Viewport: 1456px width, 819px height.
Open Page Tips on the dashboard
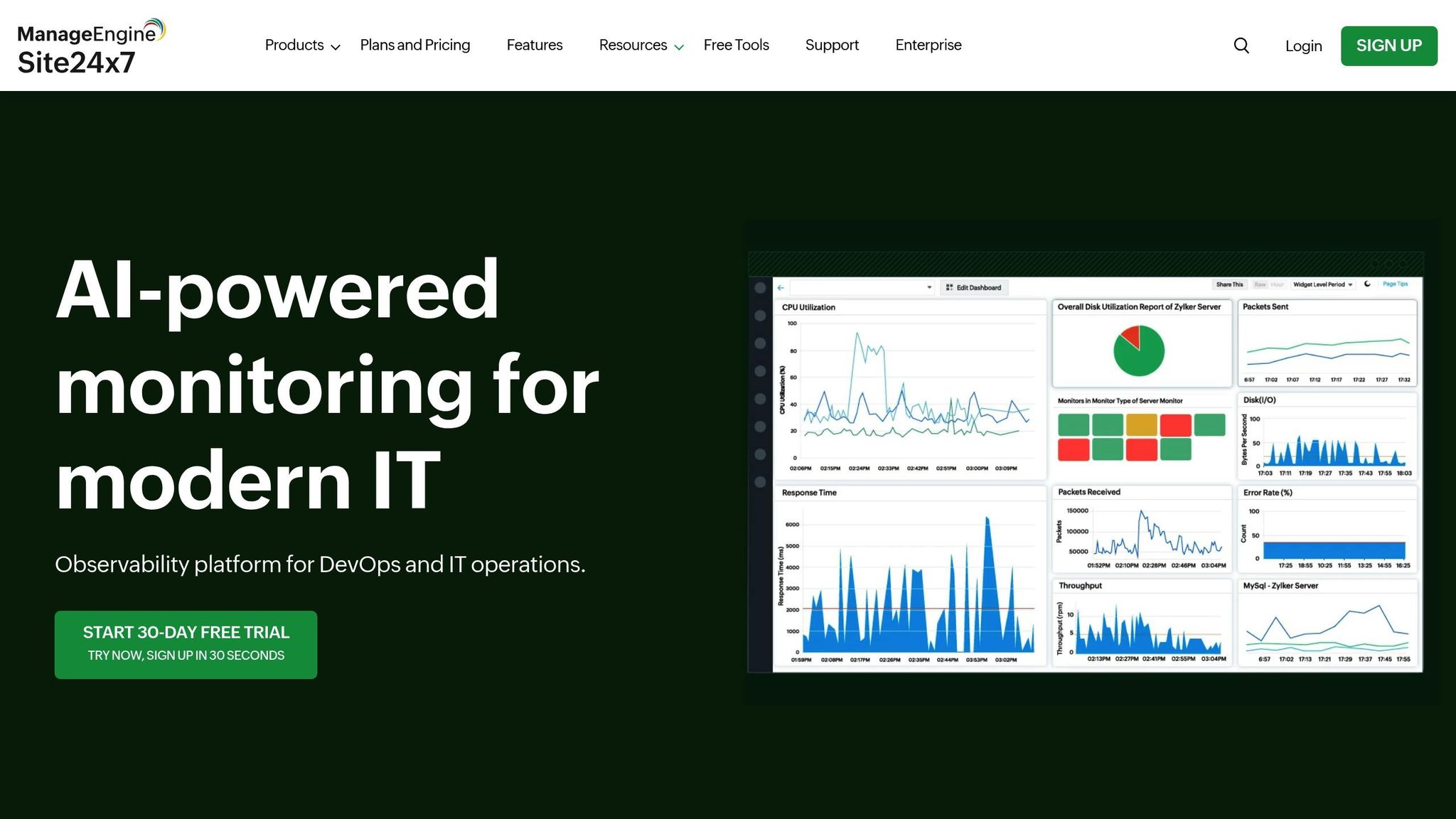point(1395,284)
